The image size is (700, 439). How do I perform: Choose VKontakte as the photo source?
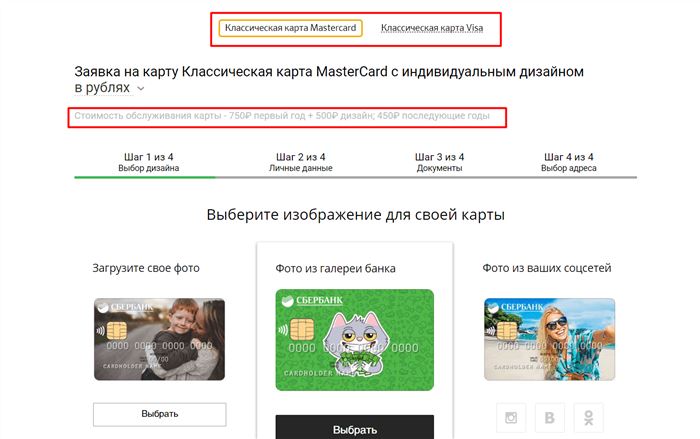click(550, 418)
